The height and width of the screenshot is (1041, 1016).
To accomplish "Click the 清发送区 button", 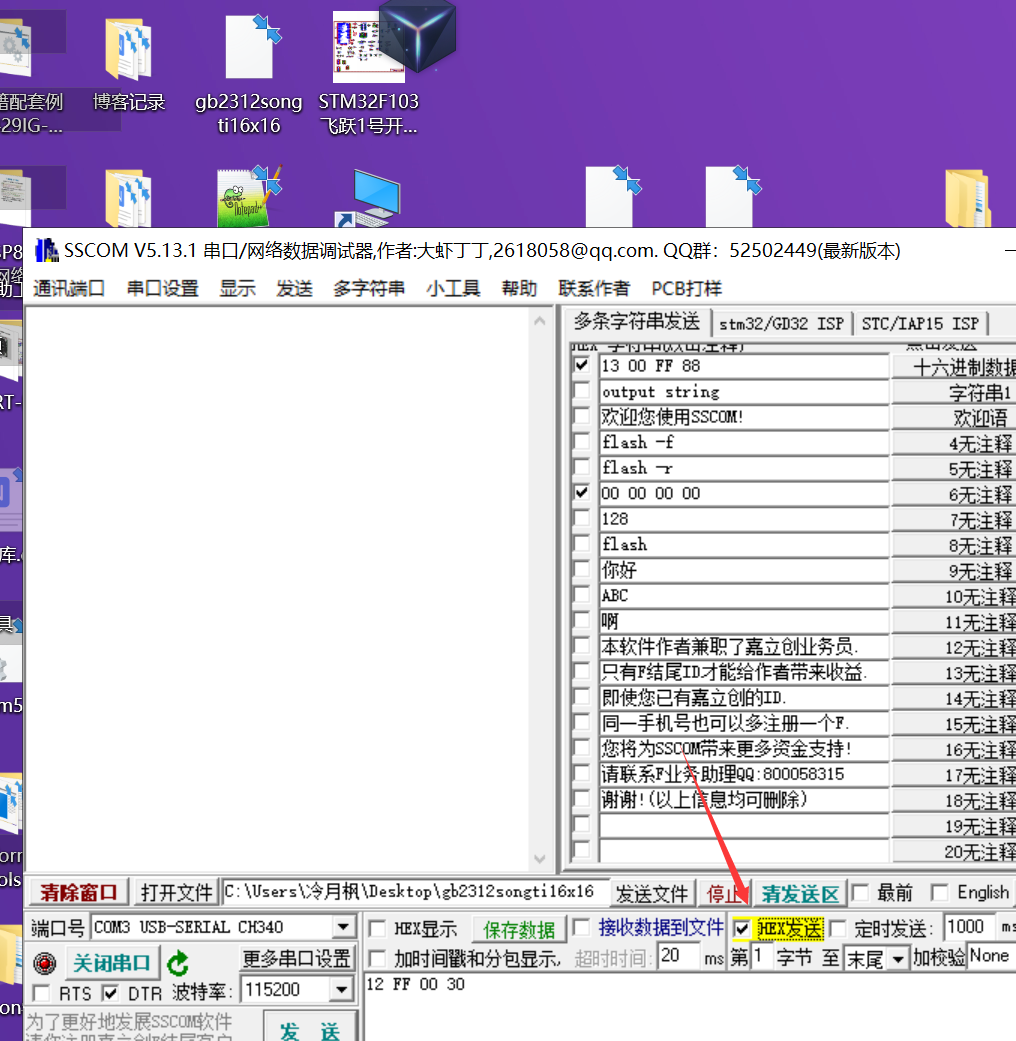I will tap(800, 894).
